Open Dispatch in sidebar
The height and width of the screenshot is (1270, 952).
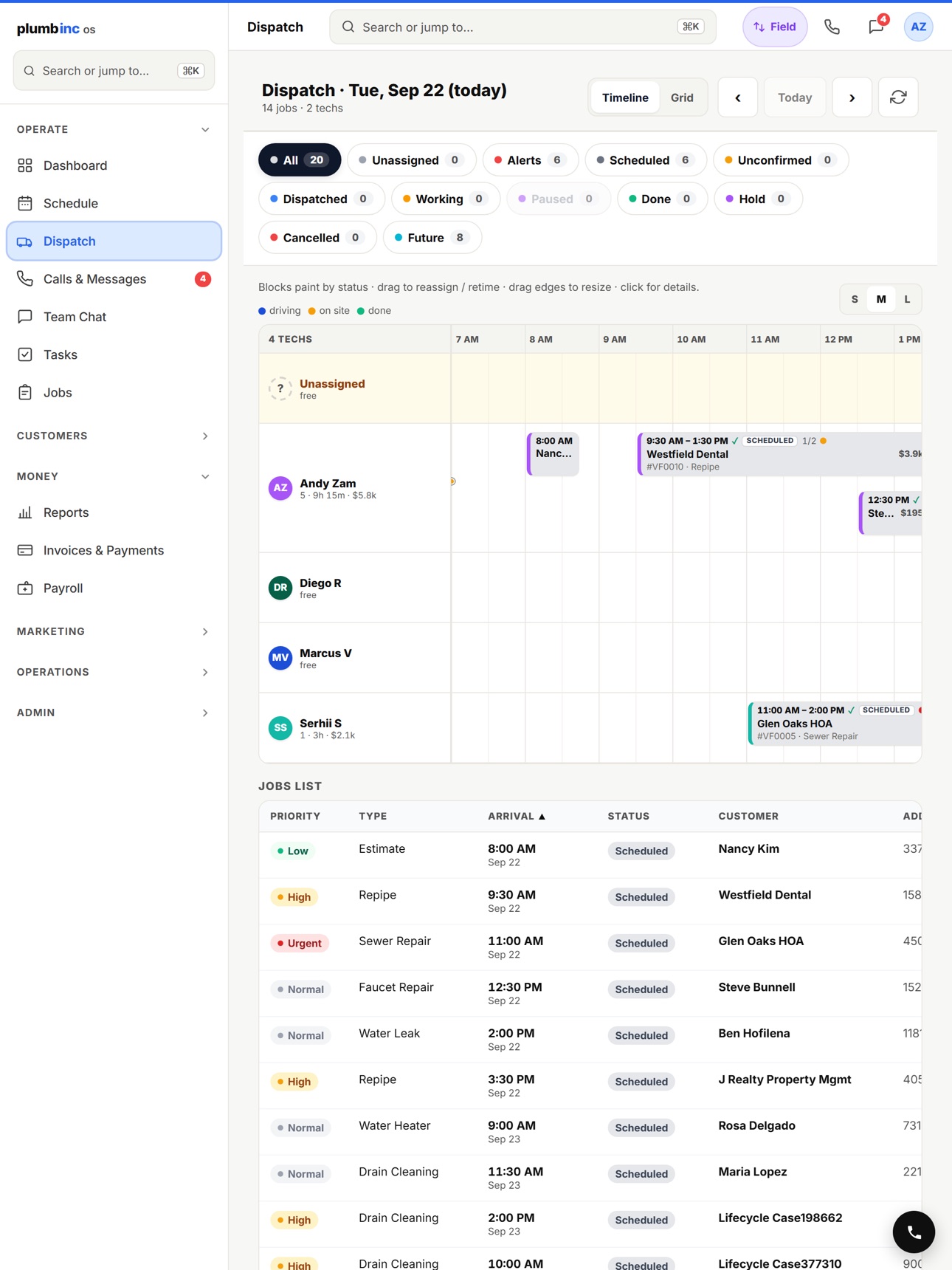click(114, 241)
